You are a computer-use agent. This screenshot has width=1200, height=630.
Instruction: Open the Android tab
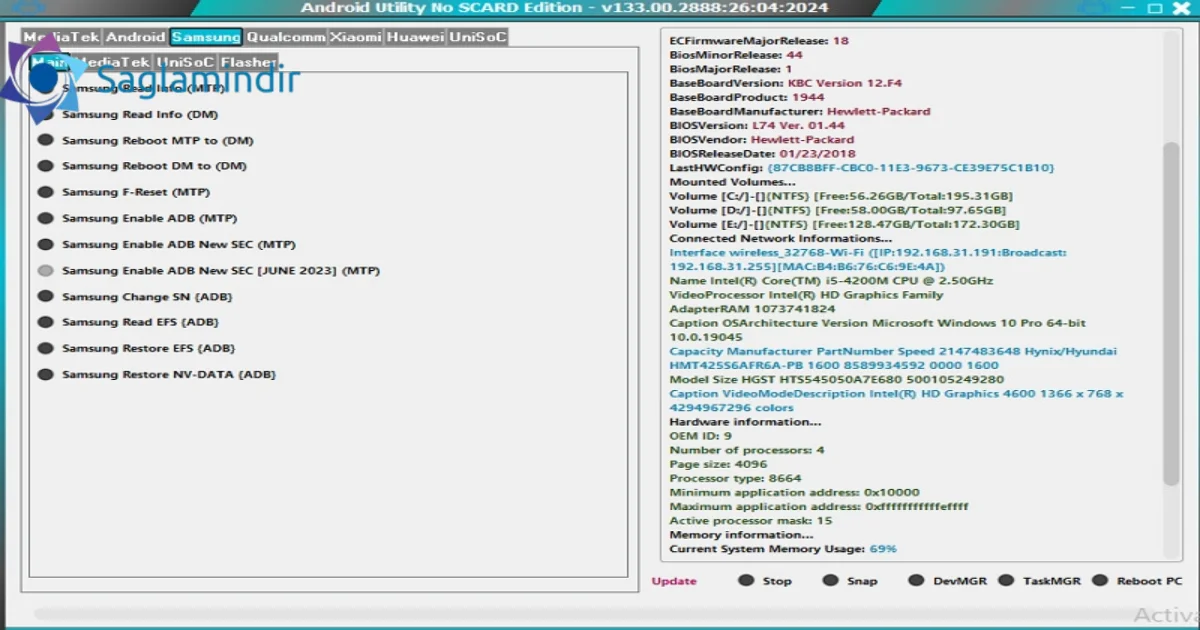pyautogui.click(x=136, y=37)
